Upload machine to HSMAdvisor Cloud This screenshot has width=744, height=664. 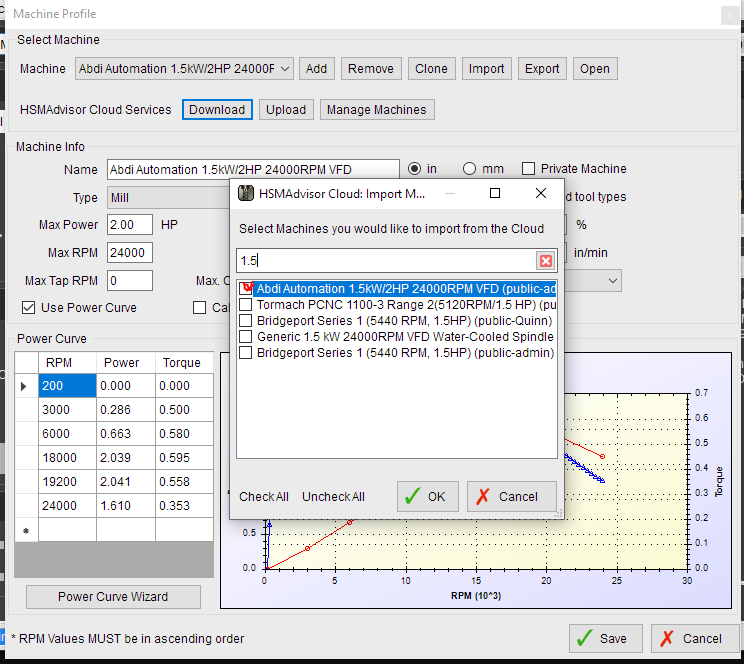click(x=286, y=110)
